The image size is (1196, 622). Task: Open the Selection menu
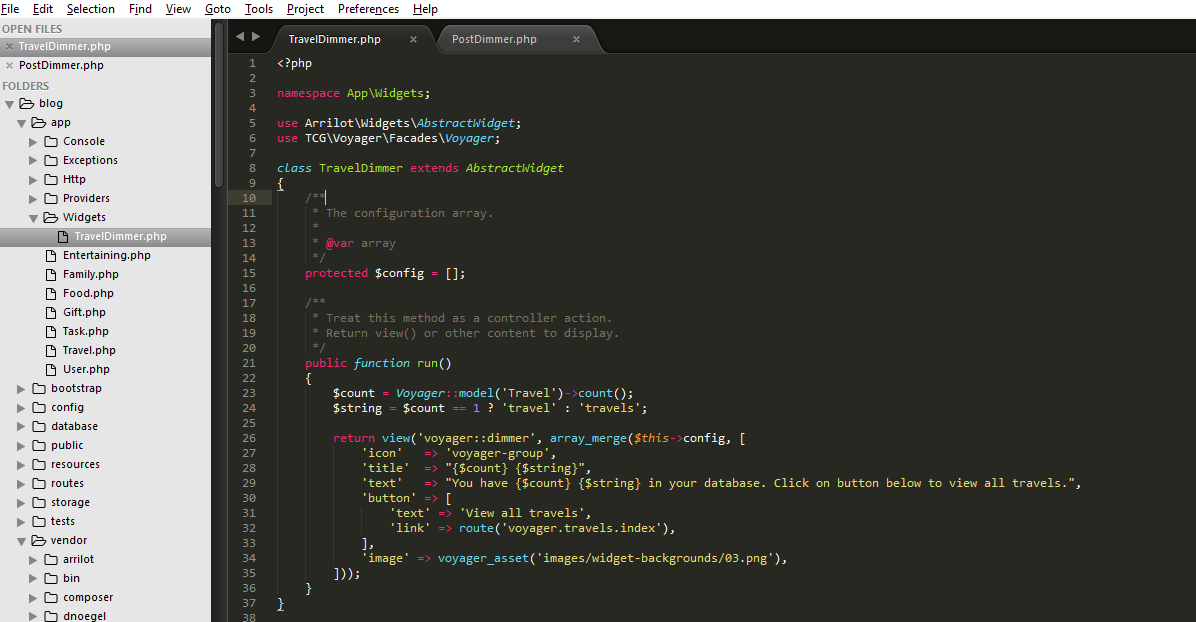(91, 9)
